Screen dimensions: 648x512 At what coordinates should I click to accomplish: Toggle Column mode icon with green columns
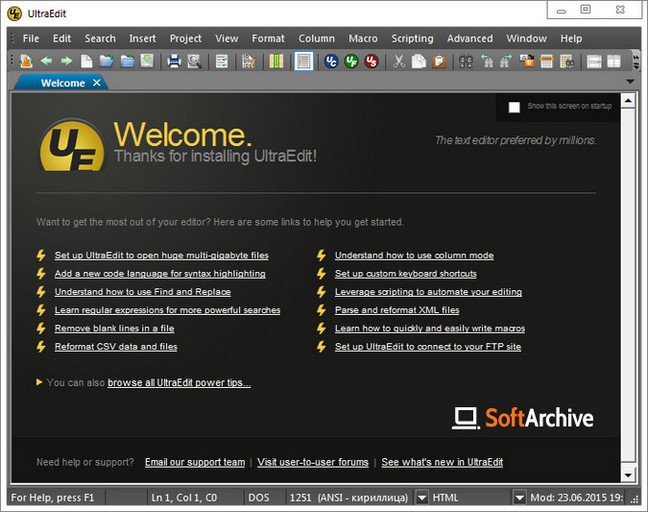(276, 61)
